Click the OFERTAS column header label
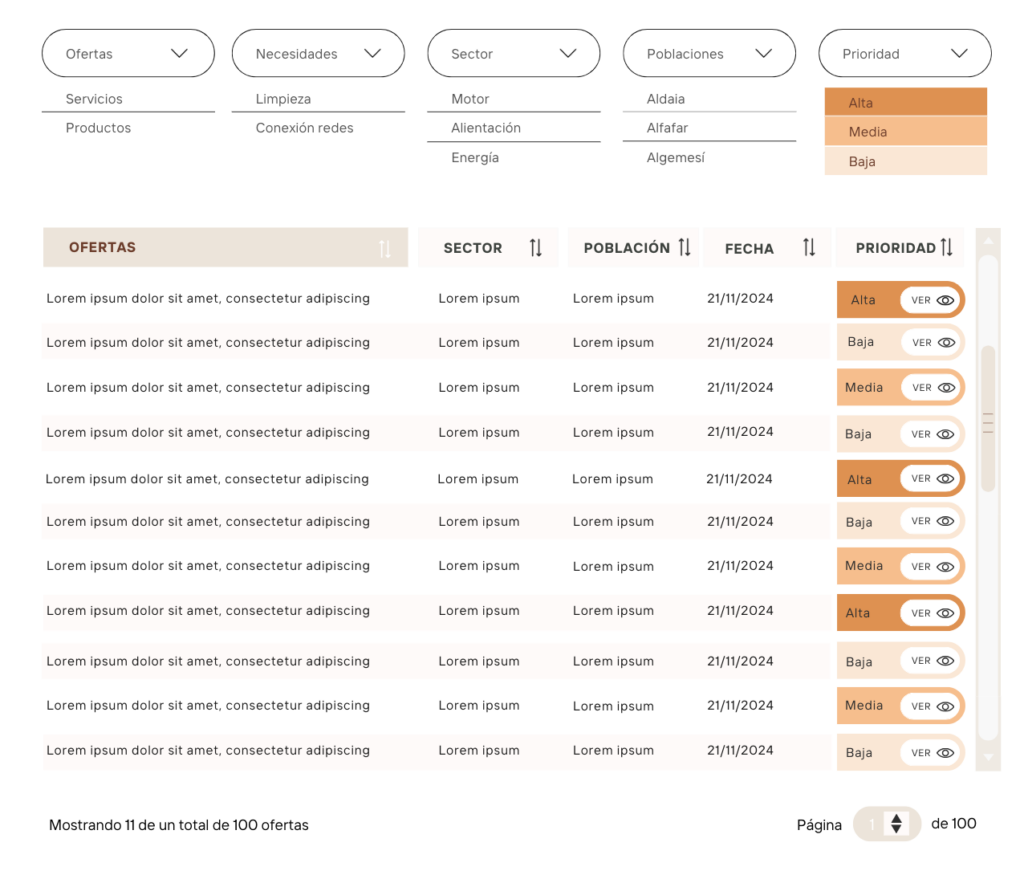The image size is (1024, 875). coord(103,247)
